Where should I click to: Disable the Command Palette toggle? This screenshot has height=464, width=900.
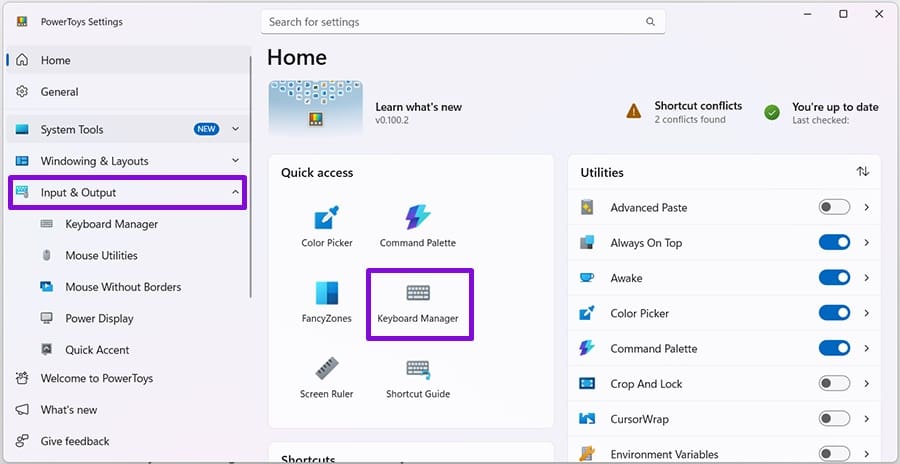834,348
